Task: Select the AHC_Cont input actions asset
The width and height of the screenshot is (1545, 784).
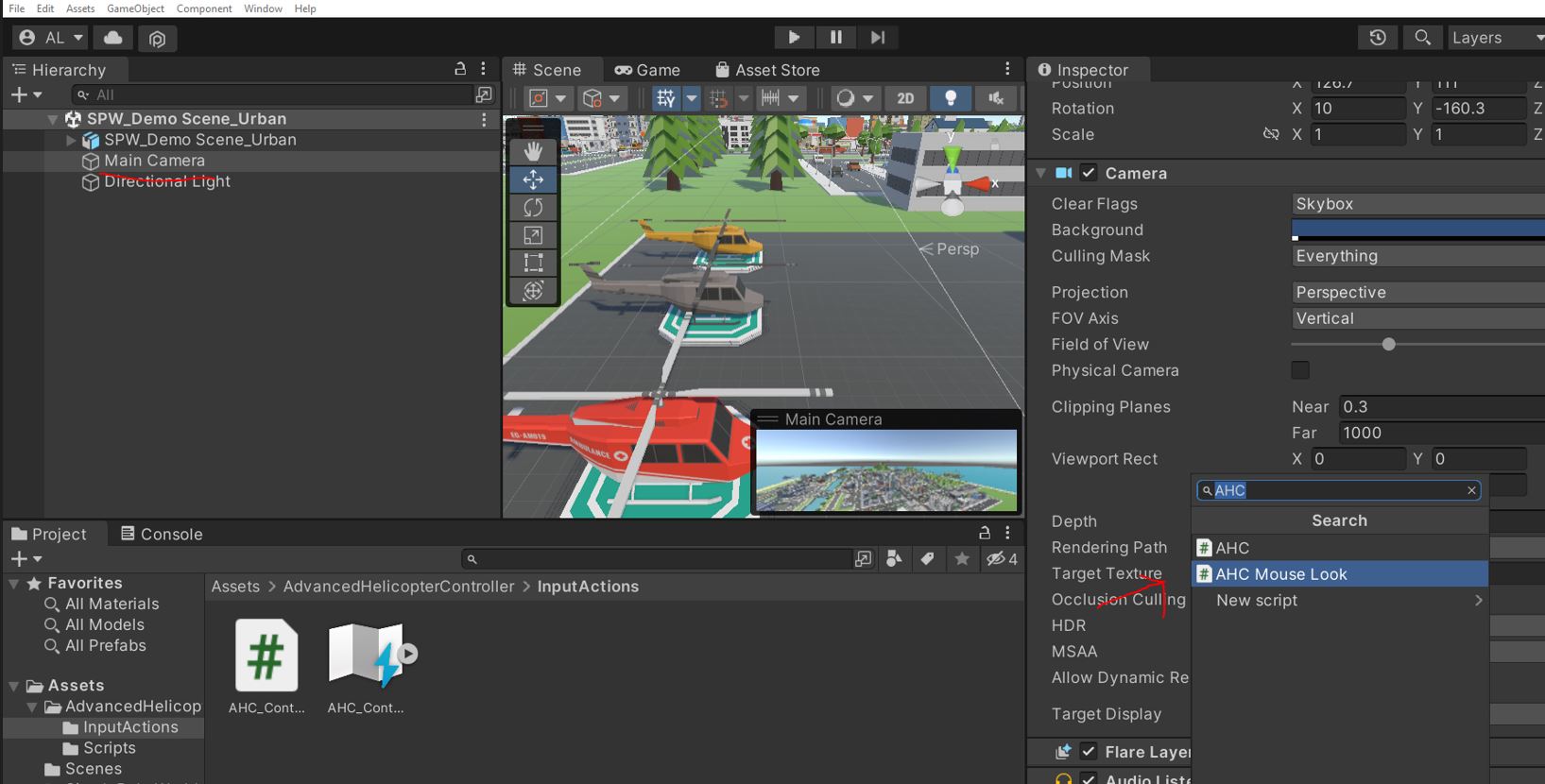Action: pos(366,666)
